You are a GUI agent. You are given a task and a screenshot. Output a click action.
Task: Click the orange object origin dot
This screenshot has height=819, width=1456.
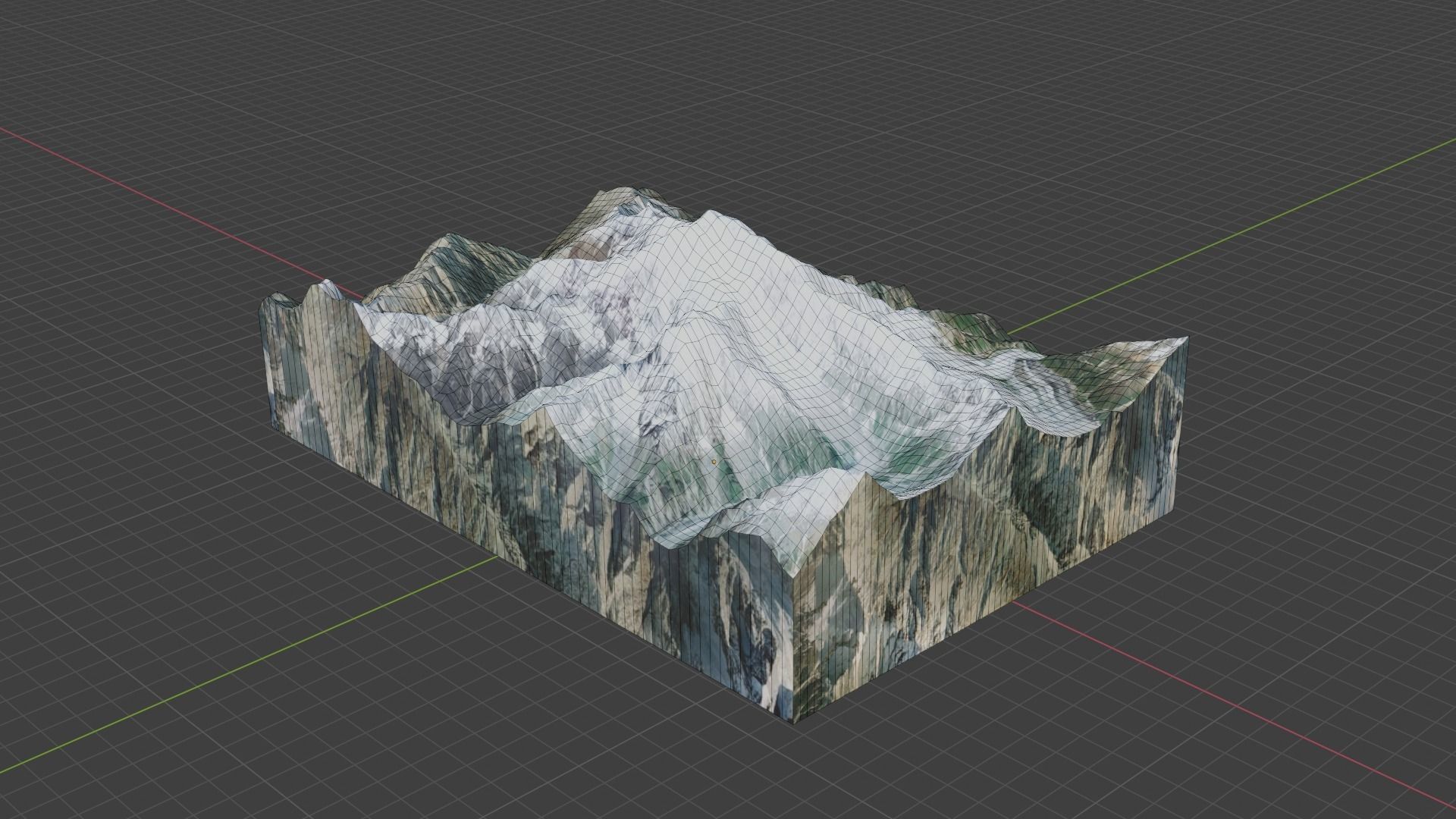tap(714, 461)
